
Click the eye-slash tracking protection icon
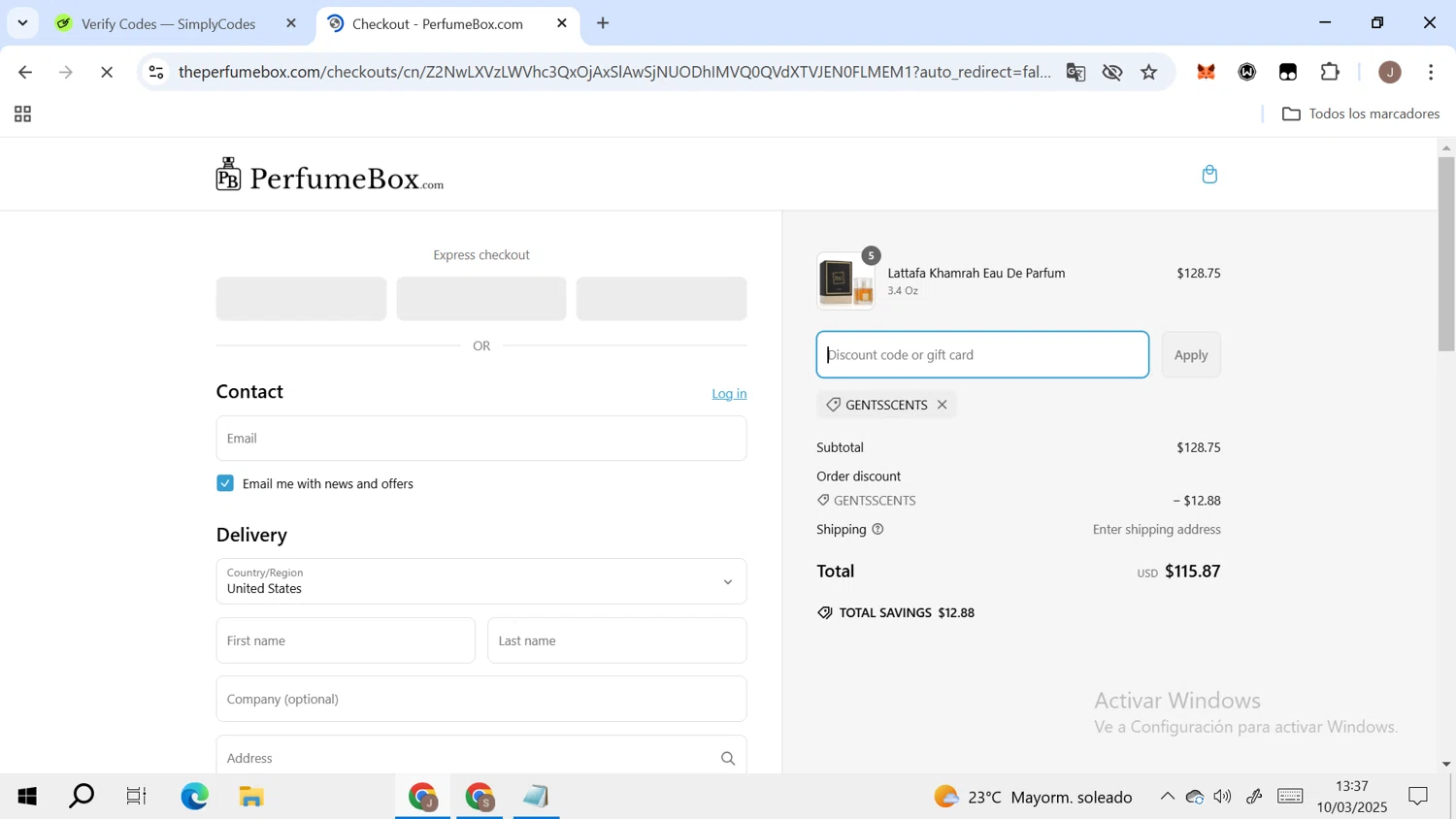pyautogui.click(x=1112, y=72)
